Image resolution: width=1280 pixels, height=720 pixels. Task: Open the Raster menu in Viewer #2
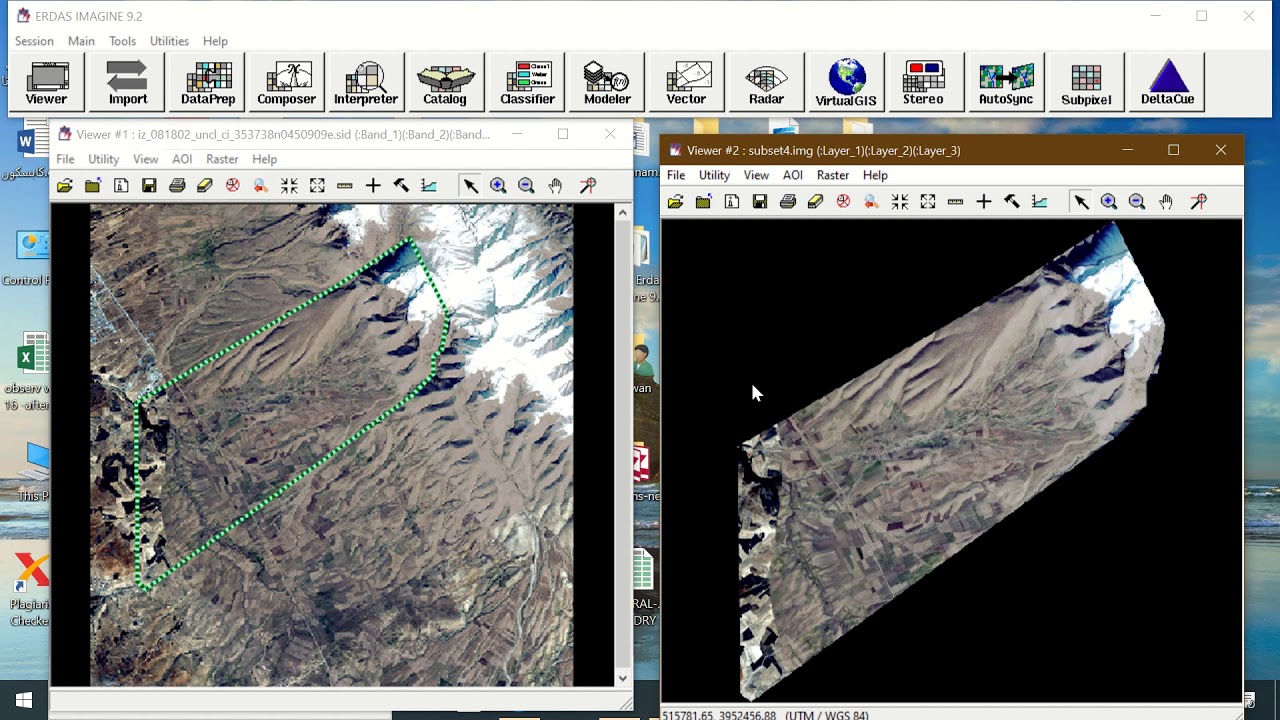tap(833, 175)
